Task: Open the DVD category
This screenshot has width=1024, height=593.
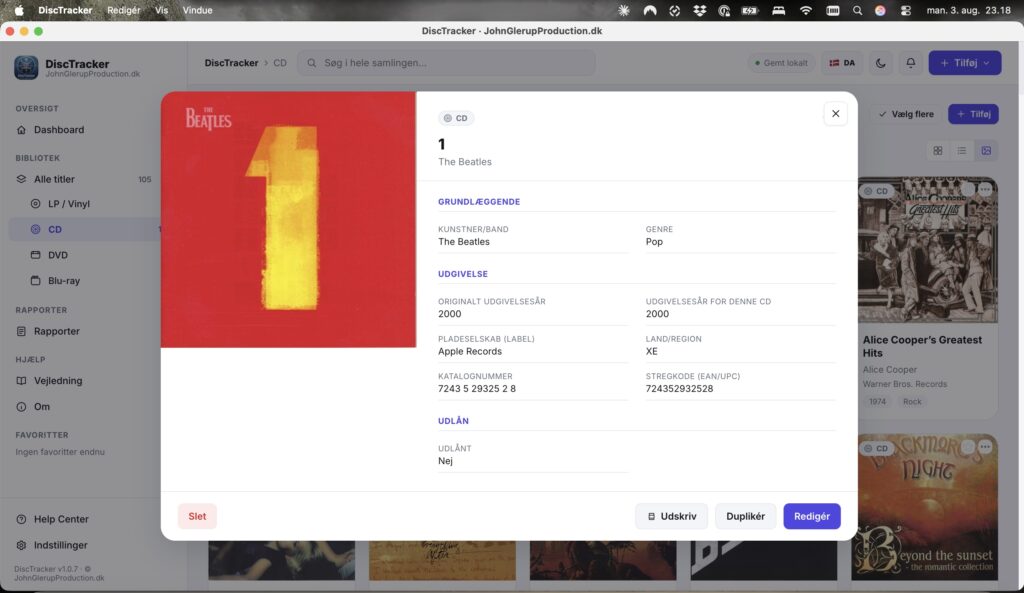Action: point(57,255)
